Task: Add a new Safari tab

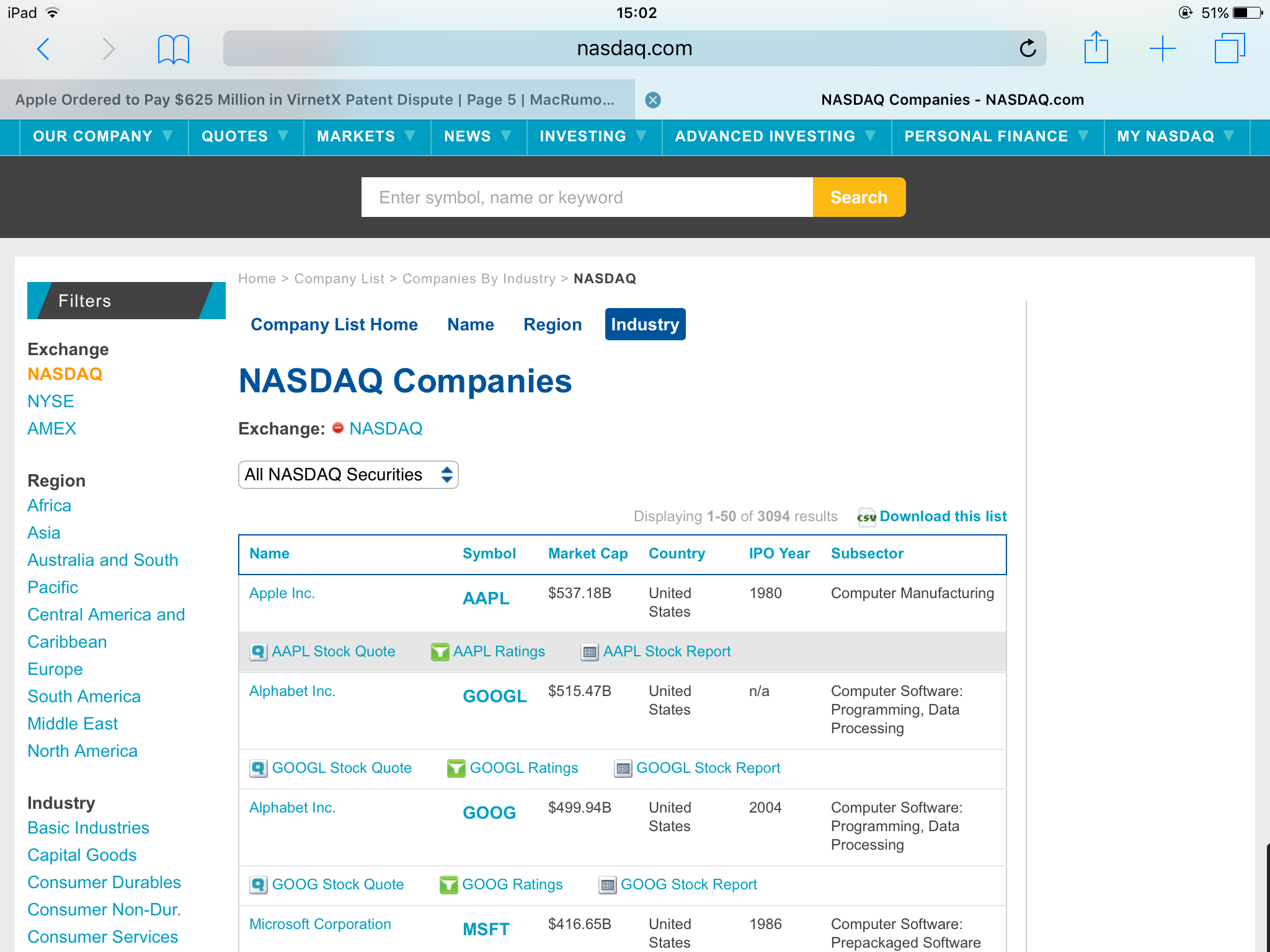Action: click(1163, 48)
